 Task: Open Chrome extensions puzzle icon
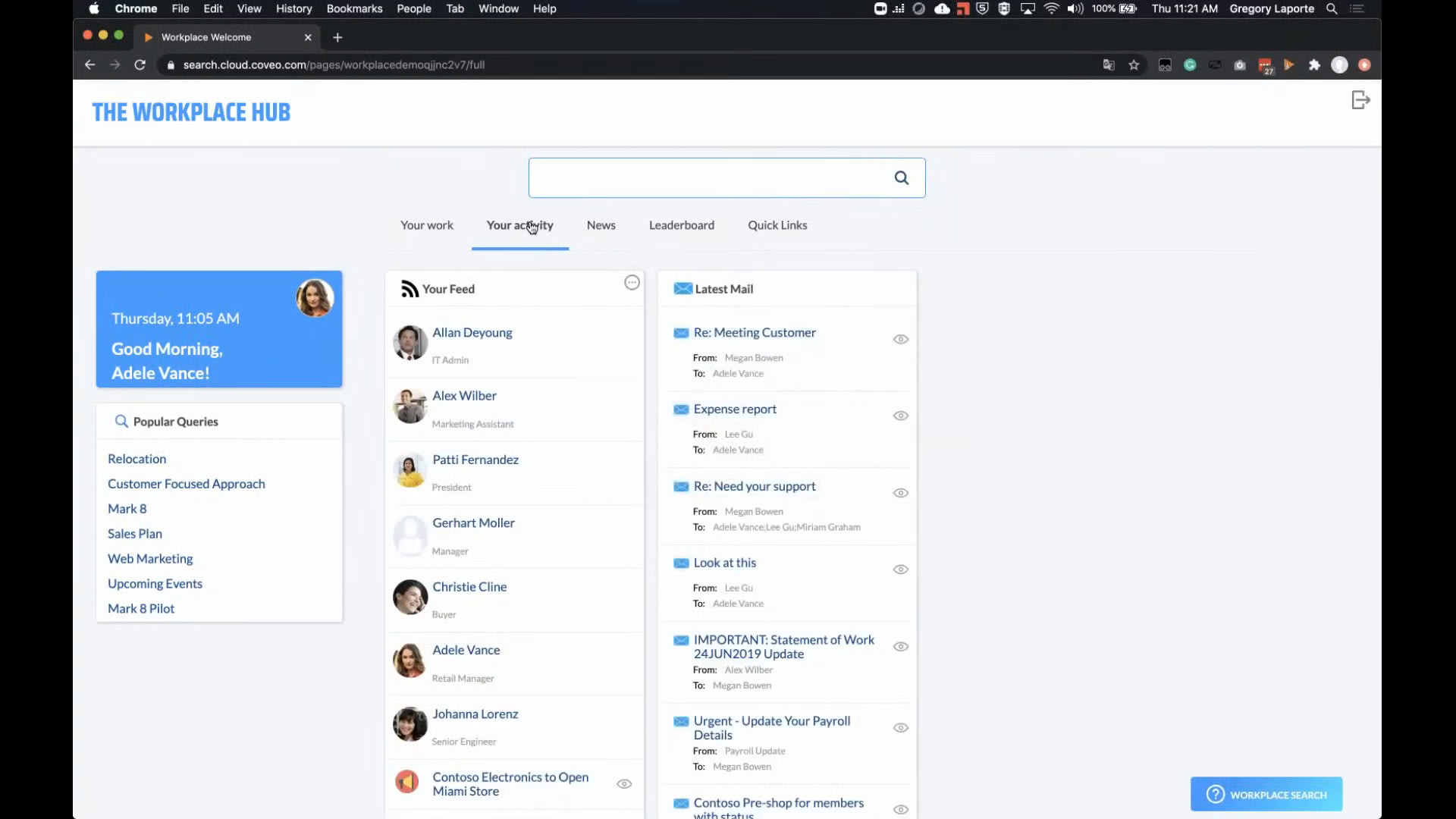coord(1314,65)
